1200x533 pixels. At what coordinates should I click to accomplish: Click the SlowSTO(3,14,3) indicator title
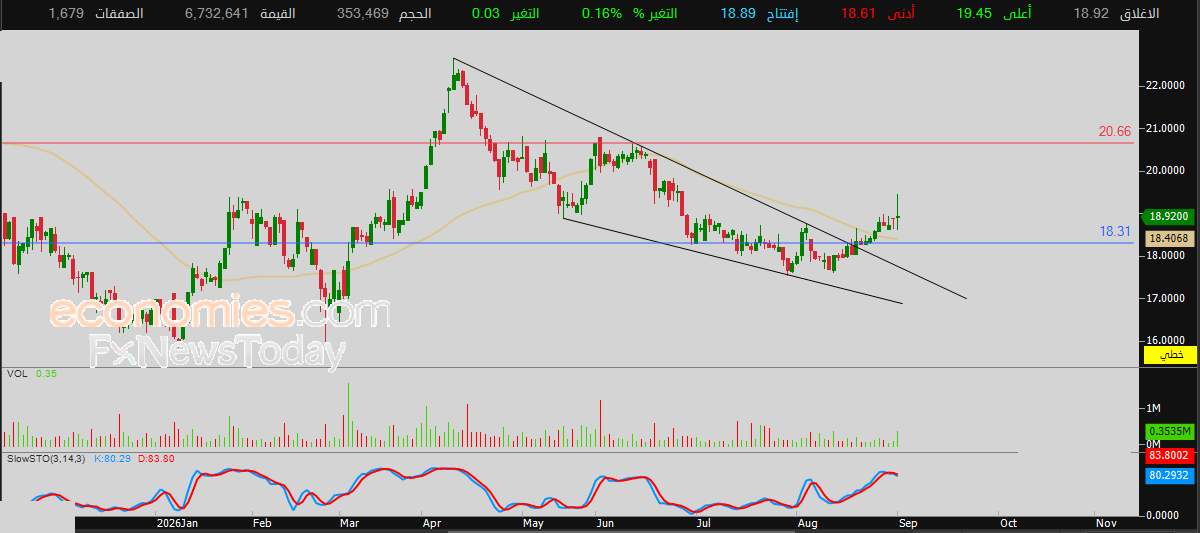click(x=48, y=457)
